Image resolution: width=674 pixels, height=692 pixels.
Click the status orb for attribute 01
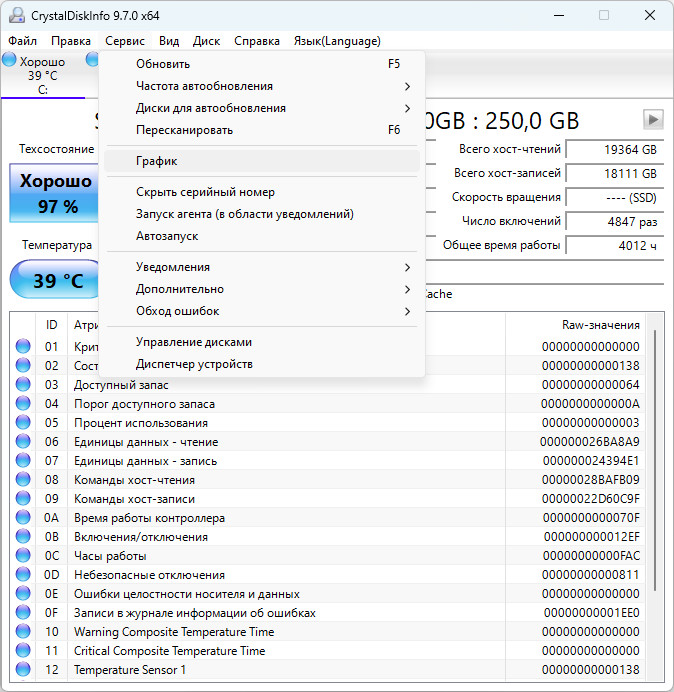[23, 346]
